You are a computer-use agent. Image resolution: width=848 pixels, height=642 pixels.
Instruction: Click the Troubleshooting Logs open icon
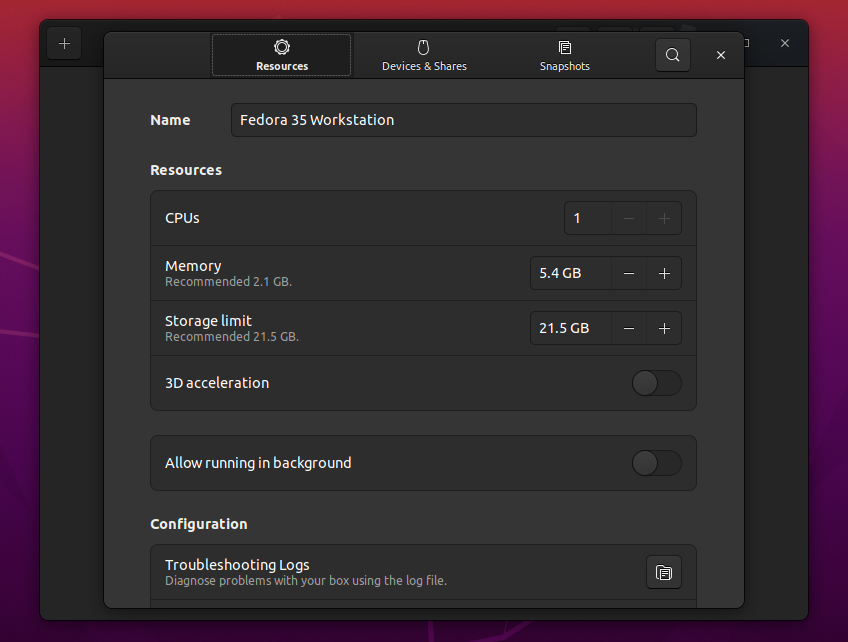(663, 573)
